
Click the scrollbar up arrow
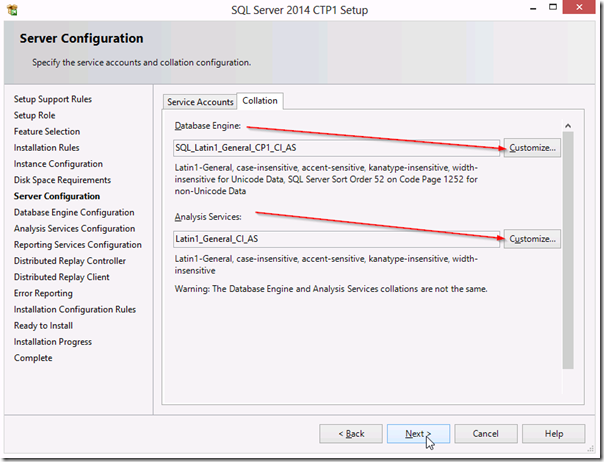tap(568, 126)
